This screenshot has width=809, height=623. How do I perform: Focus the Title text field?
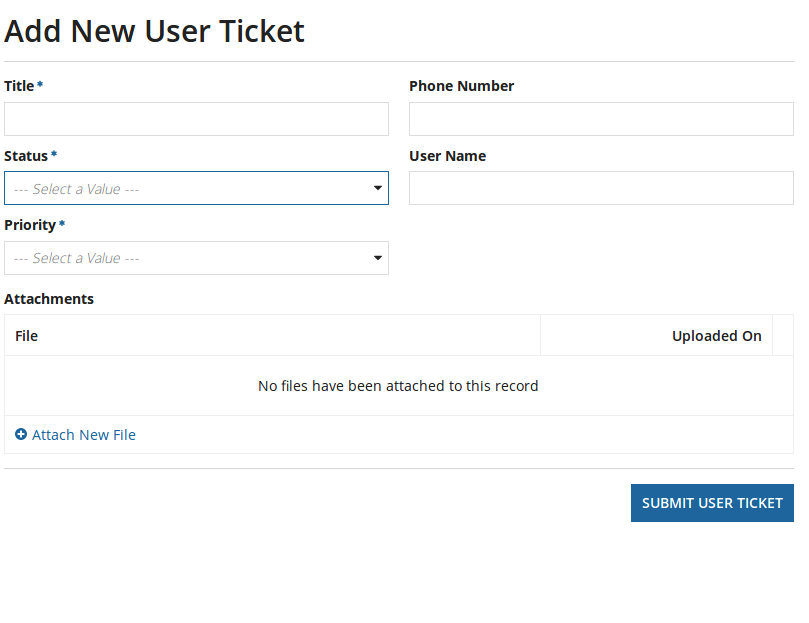(x=196, y=119)
